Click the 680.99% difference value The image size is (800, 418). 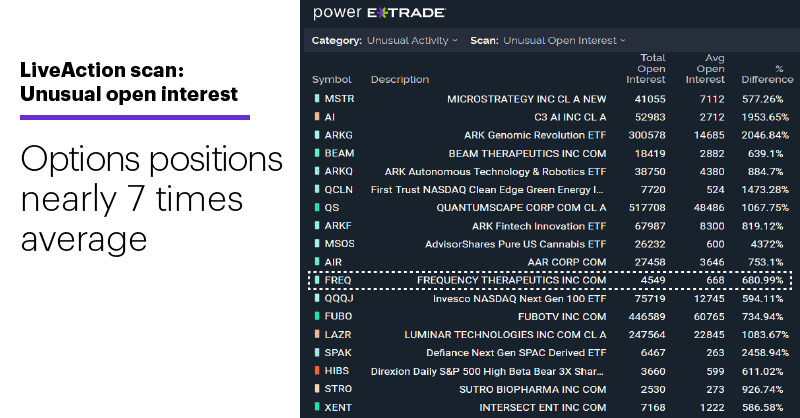(x=762, y=280)
